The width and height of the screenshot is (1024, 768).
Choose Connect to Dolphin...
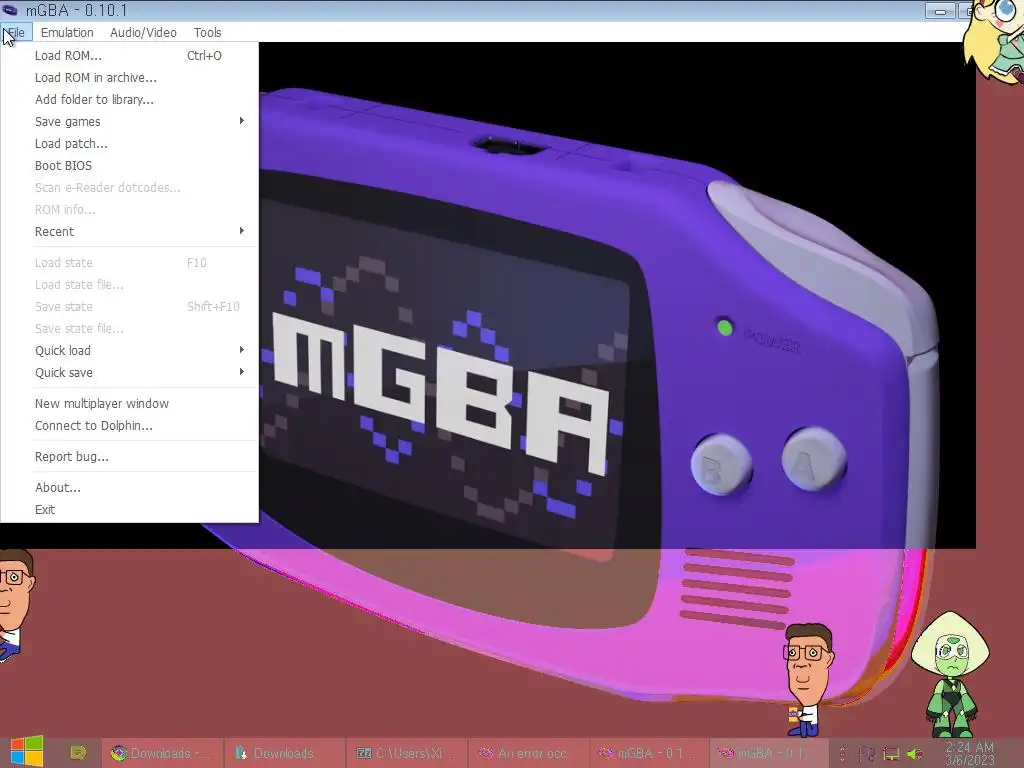(x=129, y=426)
